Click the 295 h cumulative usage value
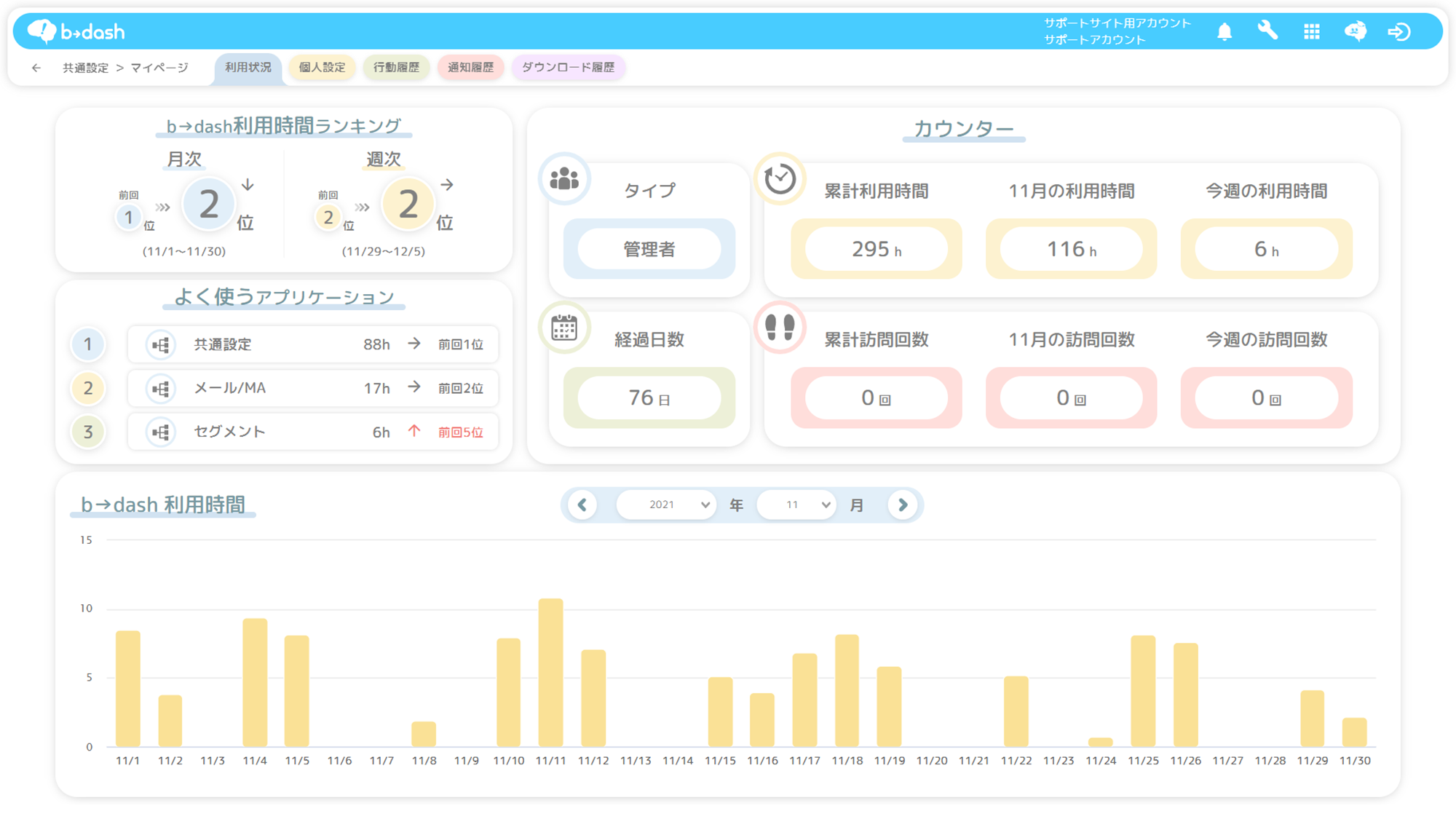This screenshot has height=819, width=1456. (877, 249)
